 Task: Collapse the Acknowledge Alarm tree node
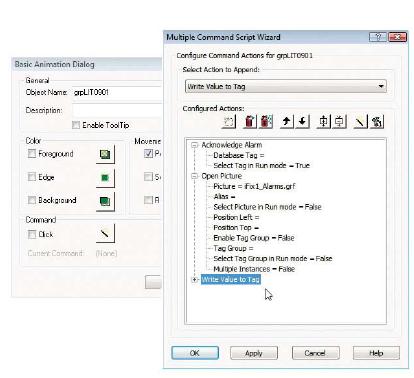[x=194, y=145]
